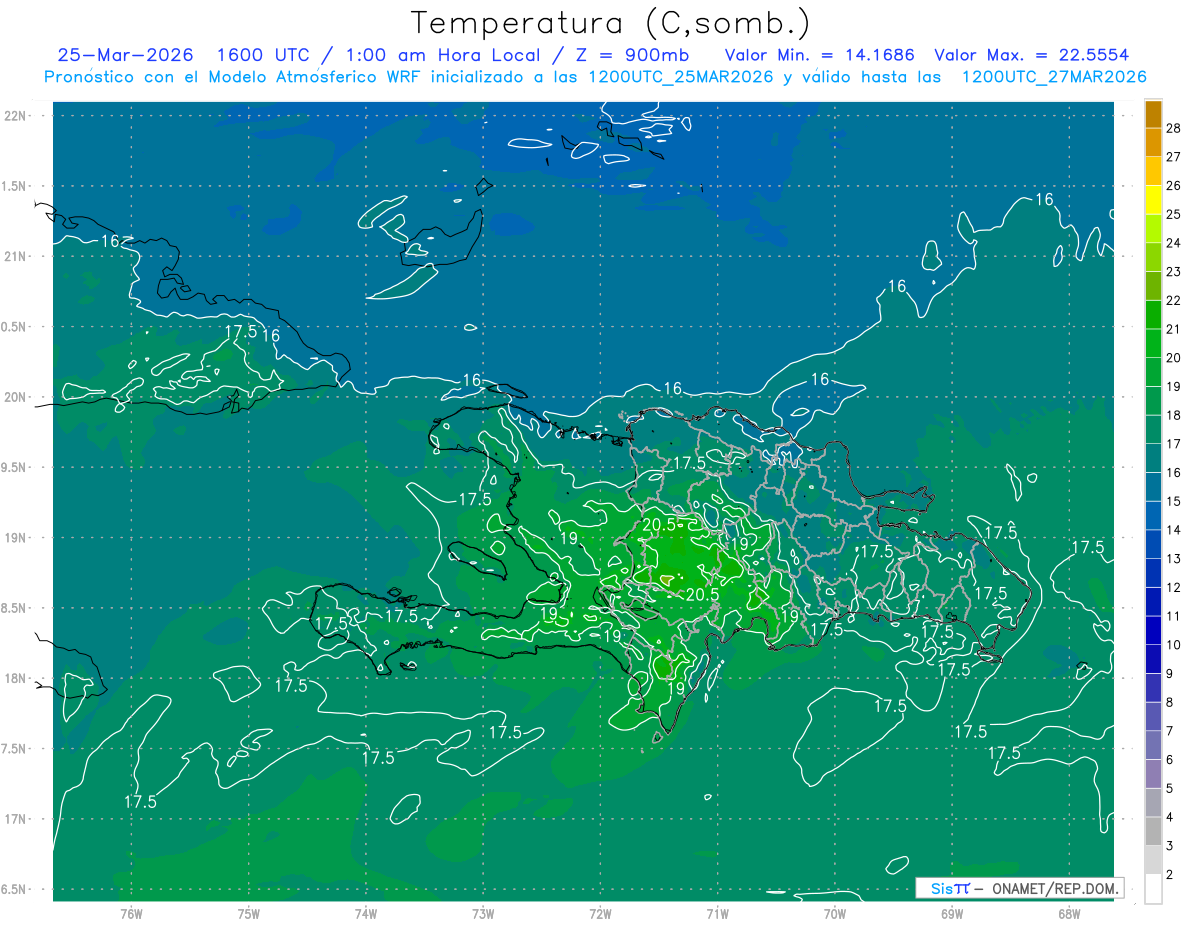Image resolution: width=1200 pixels, height=927 pixels.
Task: Pick the blue 13 degree legend swatch
Action: coord(1153,544)
